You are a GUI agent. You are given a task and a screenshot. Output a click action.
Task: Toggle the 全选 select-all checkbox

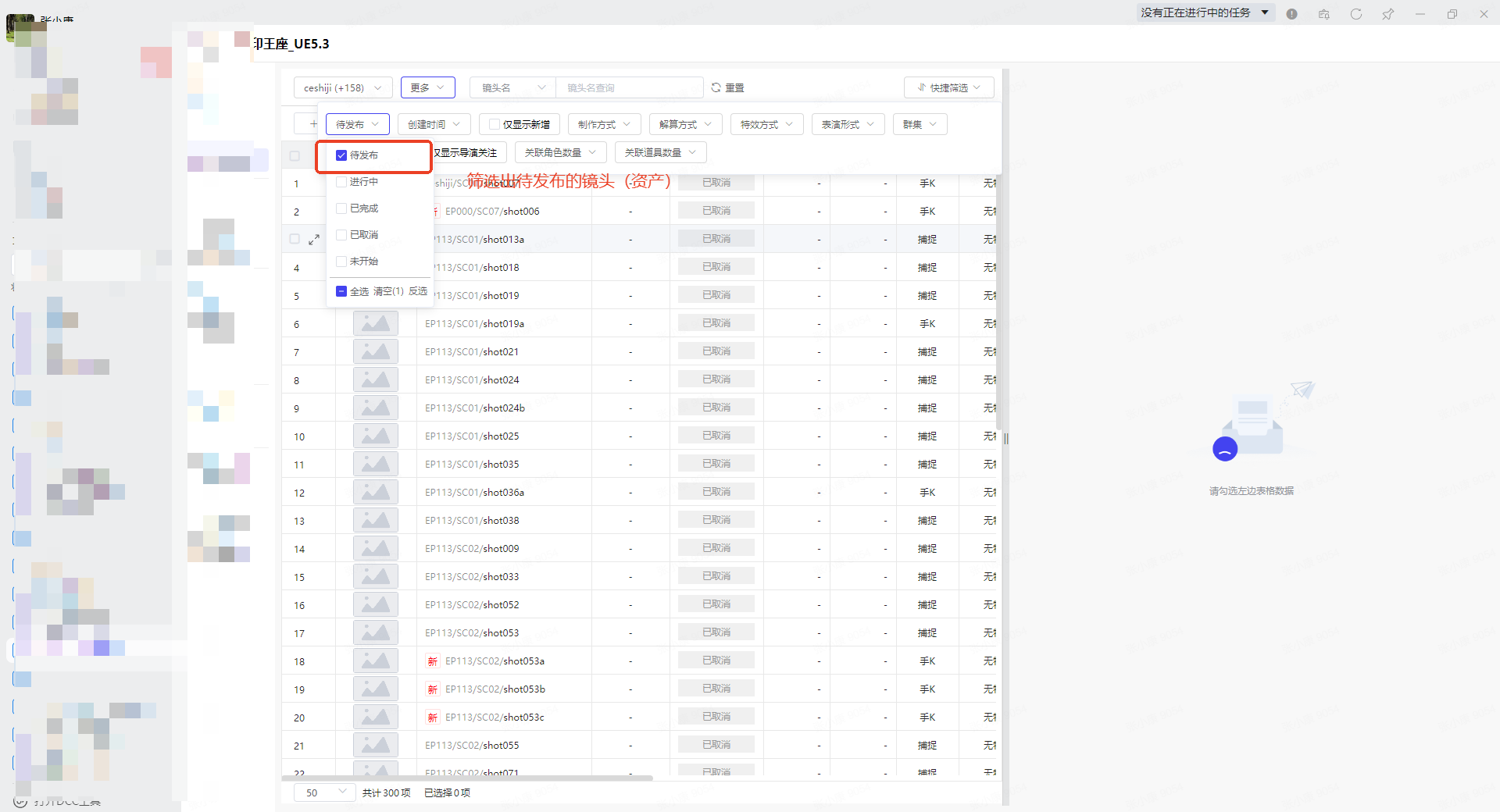pos(341,291)
